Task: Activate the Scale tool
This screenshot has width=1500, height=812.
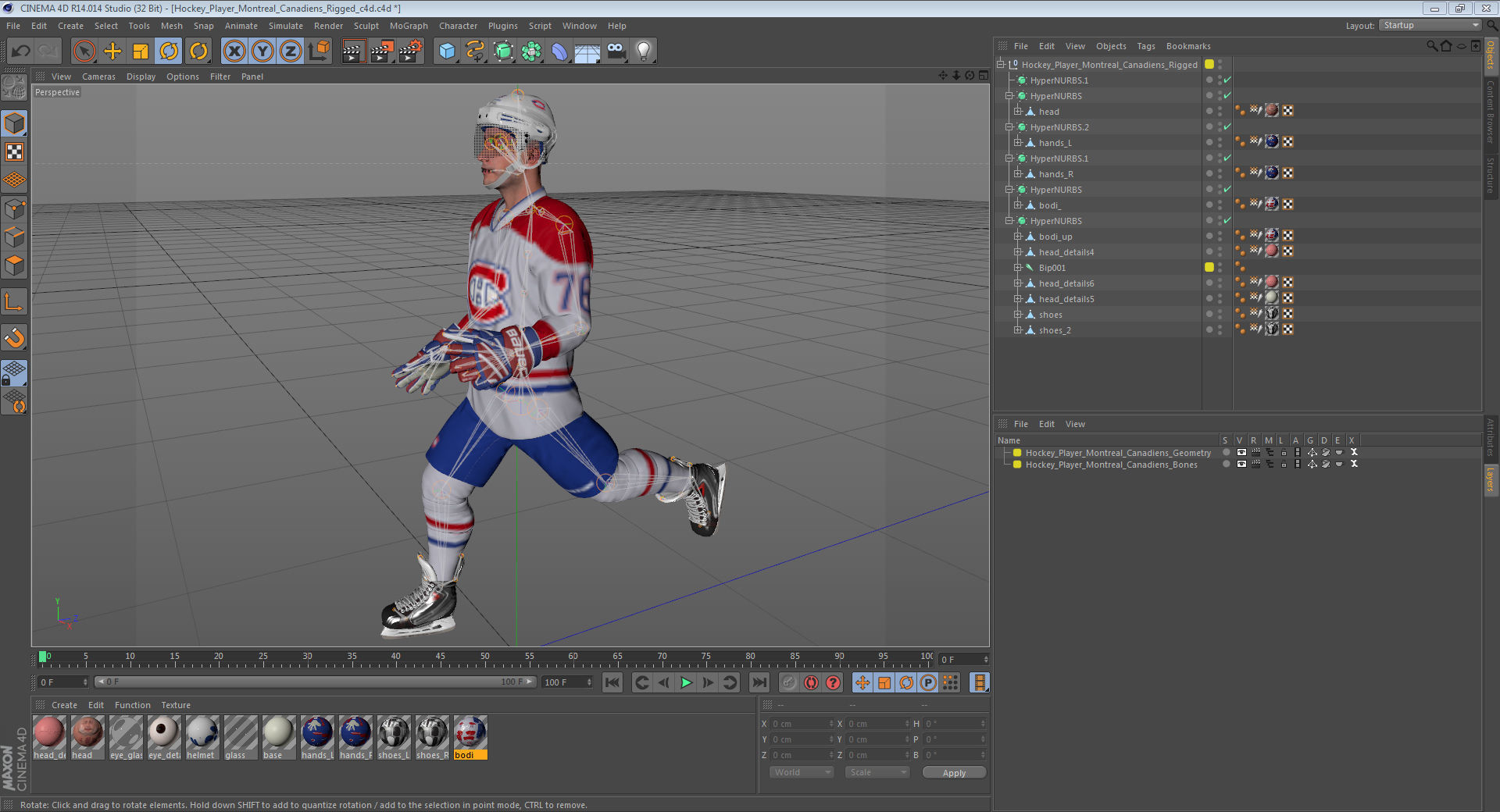Action: [x=141, y=52]
